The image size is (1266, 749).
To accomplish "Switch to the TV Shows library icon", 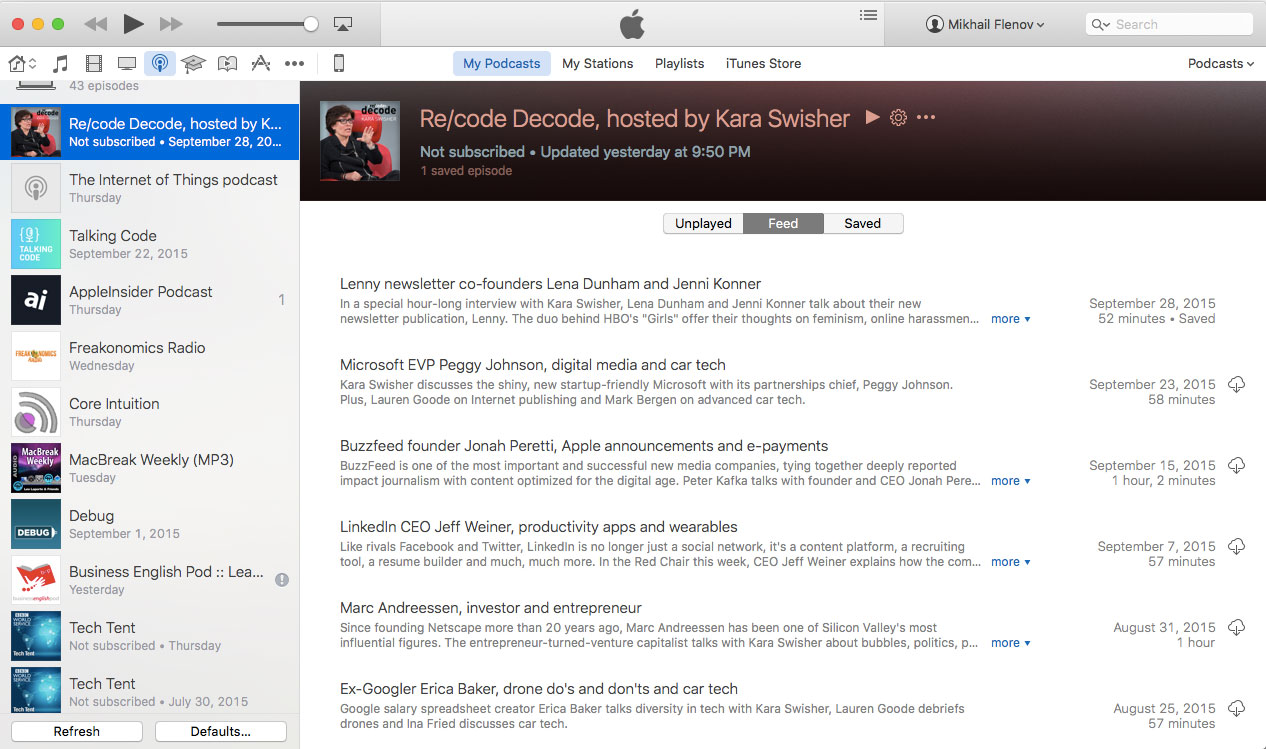I will (x=127, y=64).
